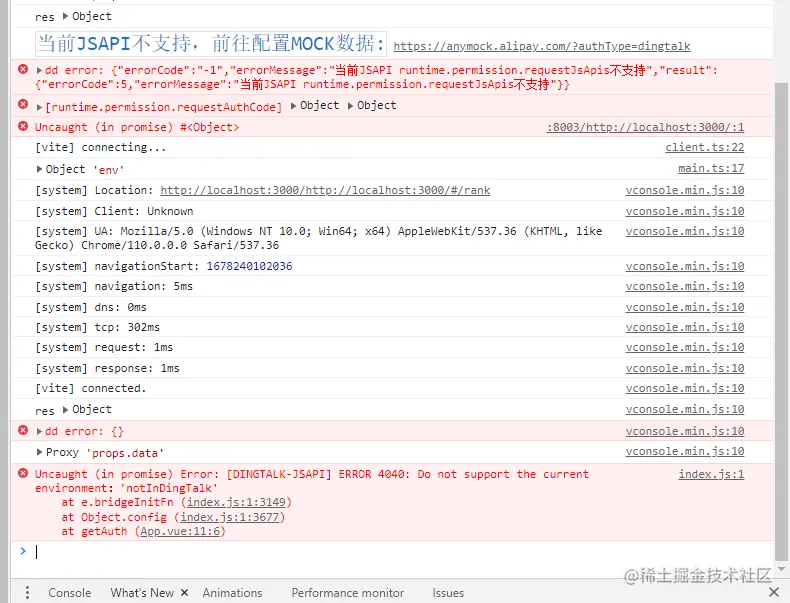
Task: Expand the Proxy 'props.data' entry
Action: [39, 452]
